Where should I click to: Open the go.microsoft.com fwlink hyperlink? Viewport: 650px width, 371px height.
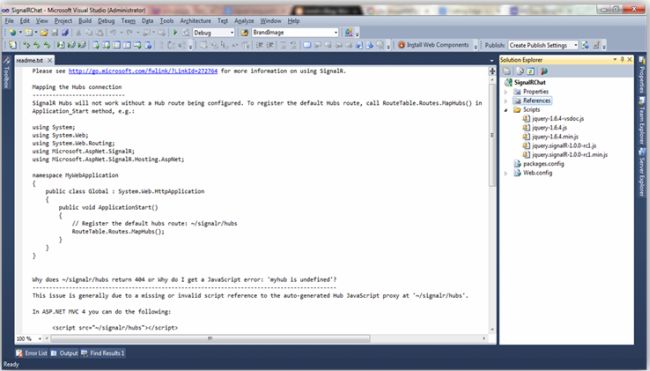[x=143, y=71]
